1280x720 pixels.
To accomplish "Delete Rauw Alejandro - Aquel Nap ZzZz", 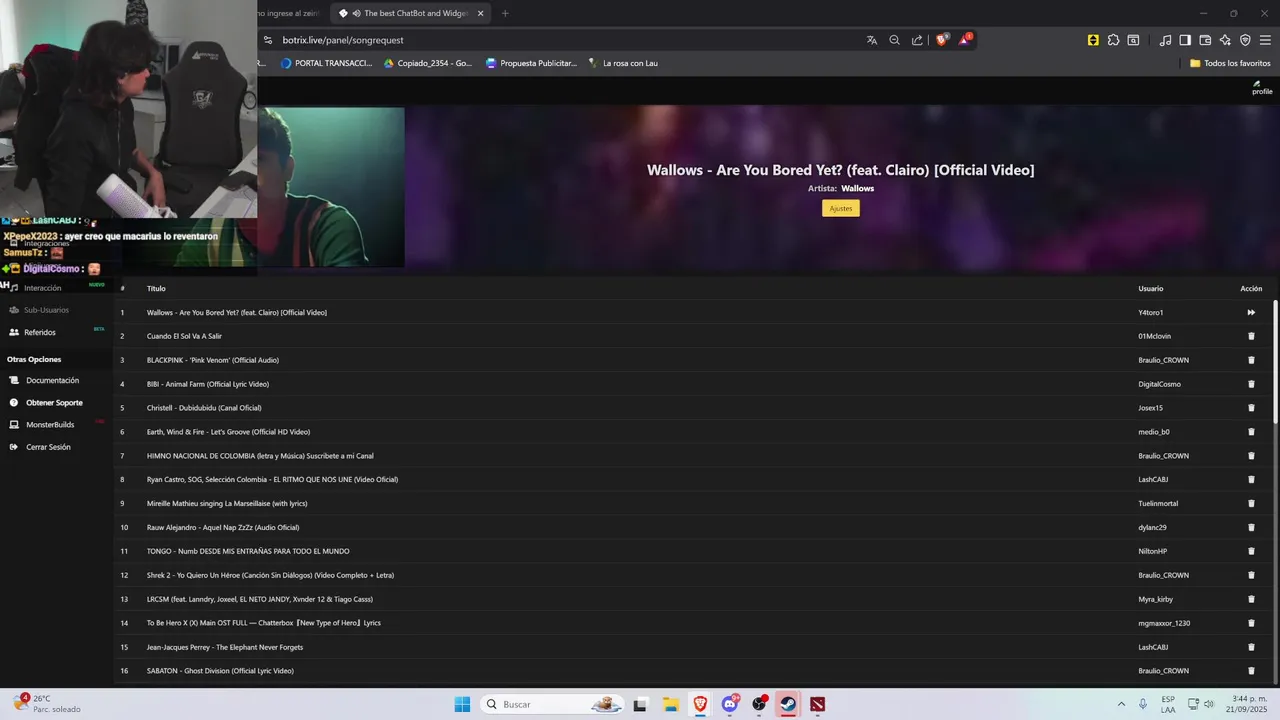I will 1251,527.
